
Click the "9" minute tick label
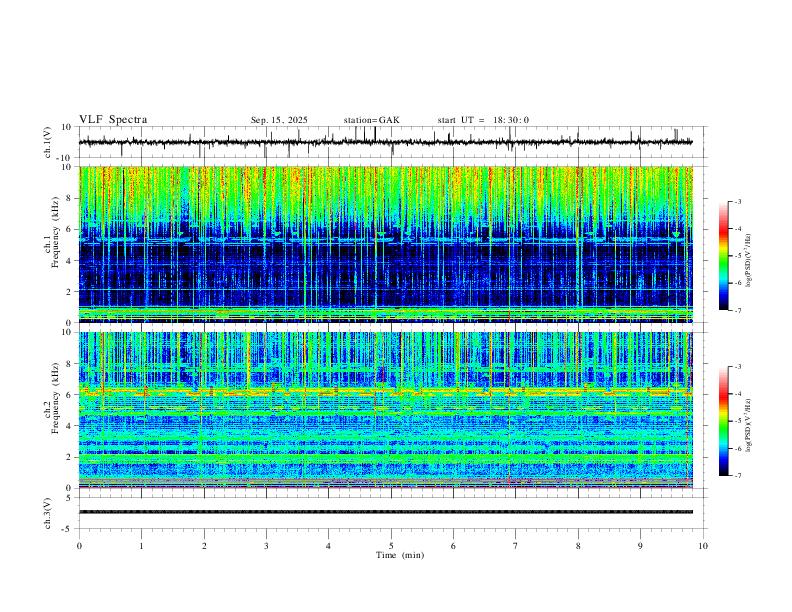[640, 546]
